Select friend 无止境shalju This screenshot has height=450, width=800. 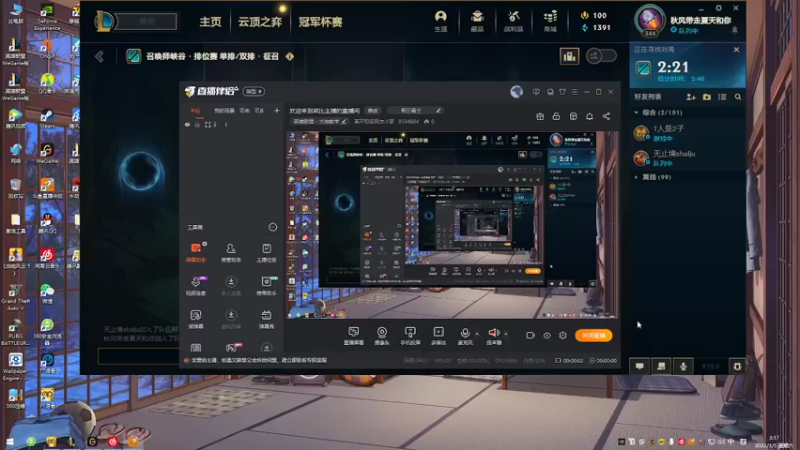tap(687, 158)
